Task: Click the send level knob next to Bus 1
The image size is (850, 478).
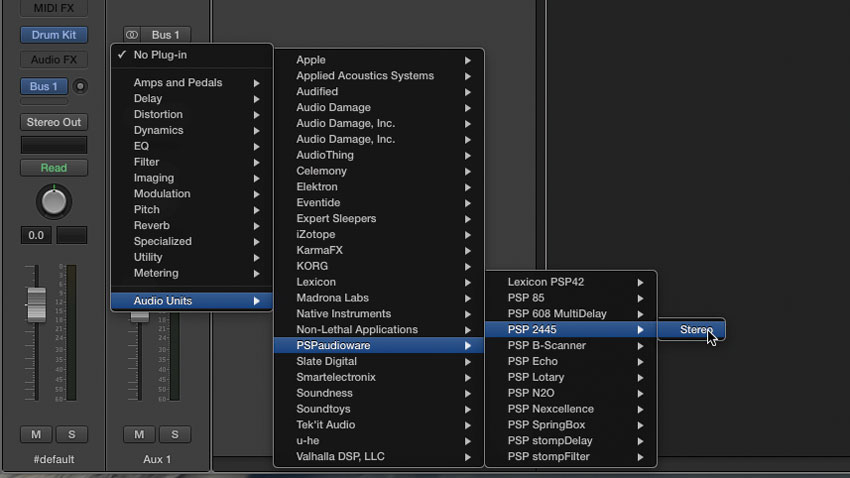Action: click(x=80, y=86)
